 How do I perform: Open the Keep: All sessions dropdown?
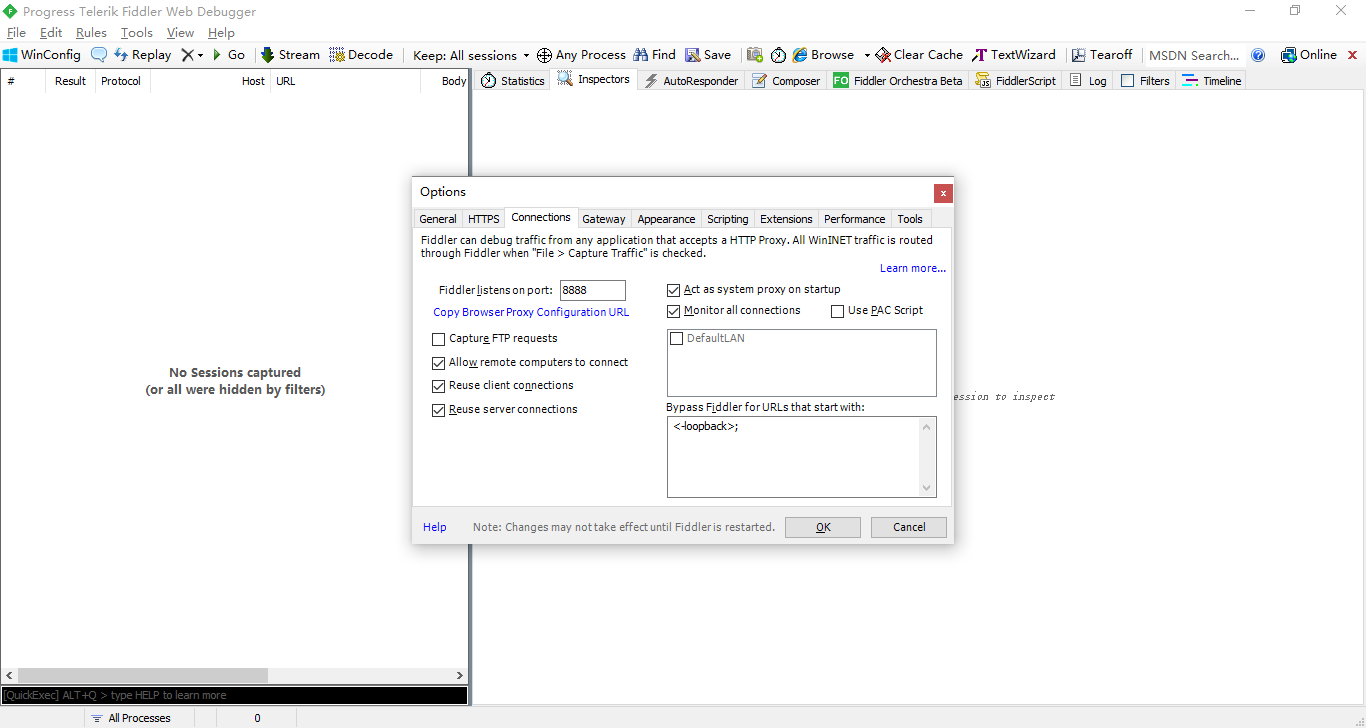(471, 55)
